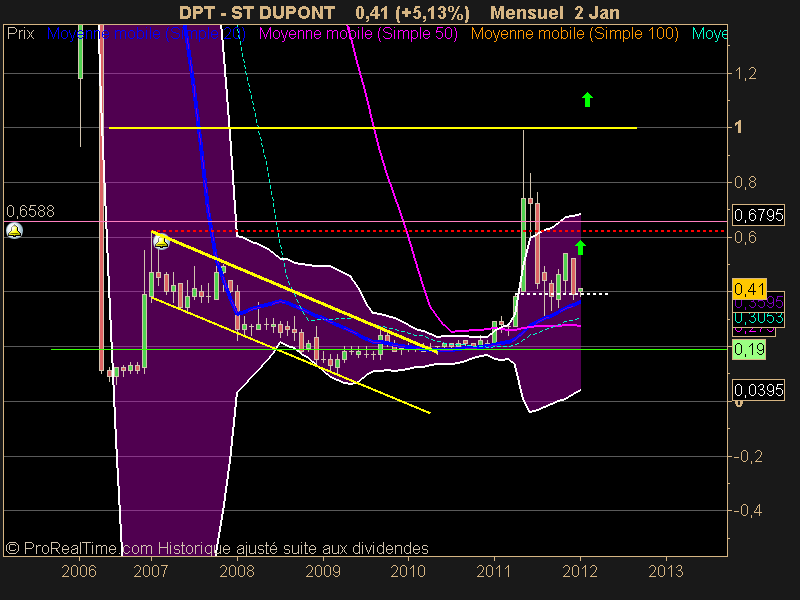Click the 2010 label on the time axis

pyautogui.click(x=408, y=571)
